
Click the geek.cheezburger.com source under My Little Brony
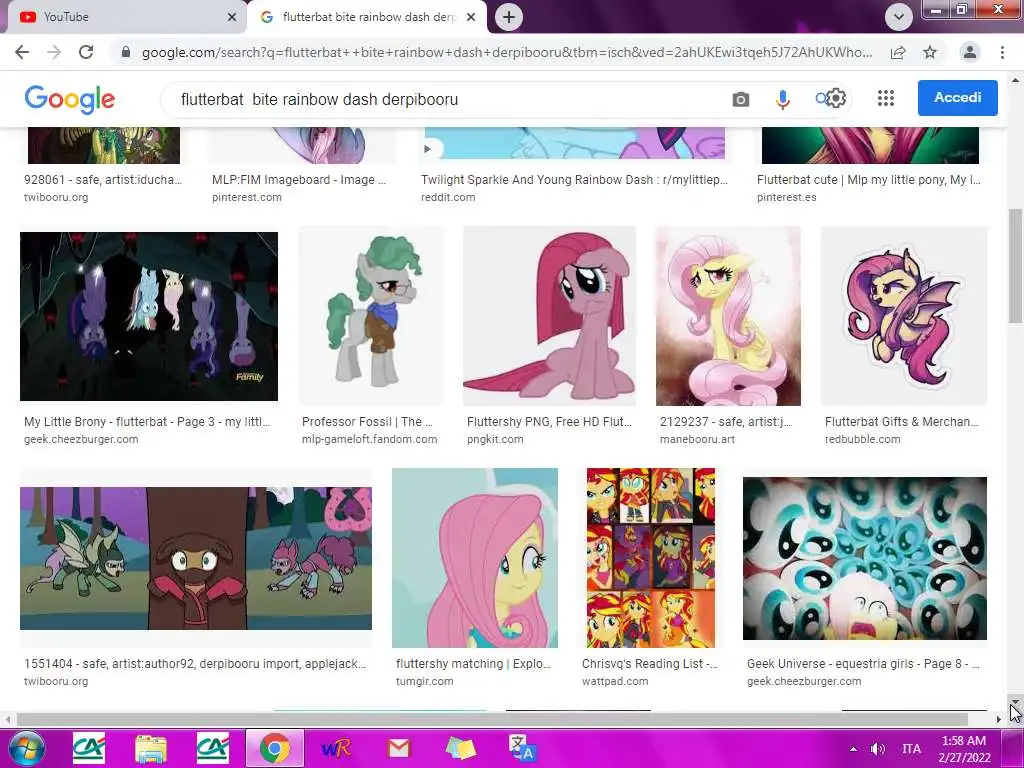pos(81,440)
